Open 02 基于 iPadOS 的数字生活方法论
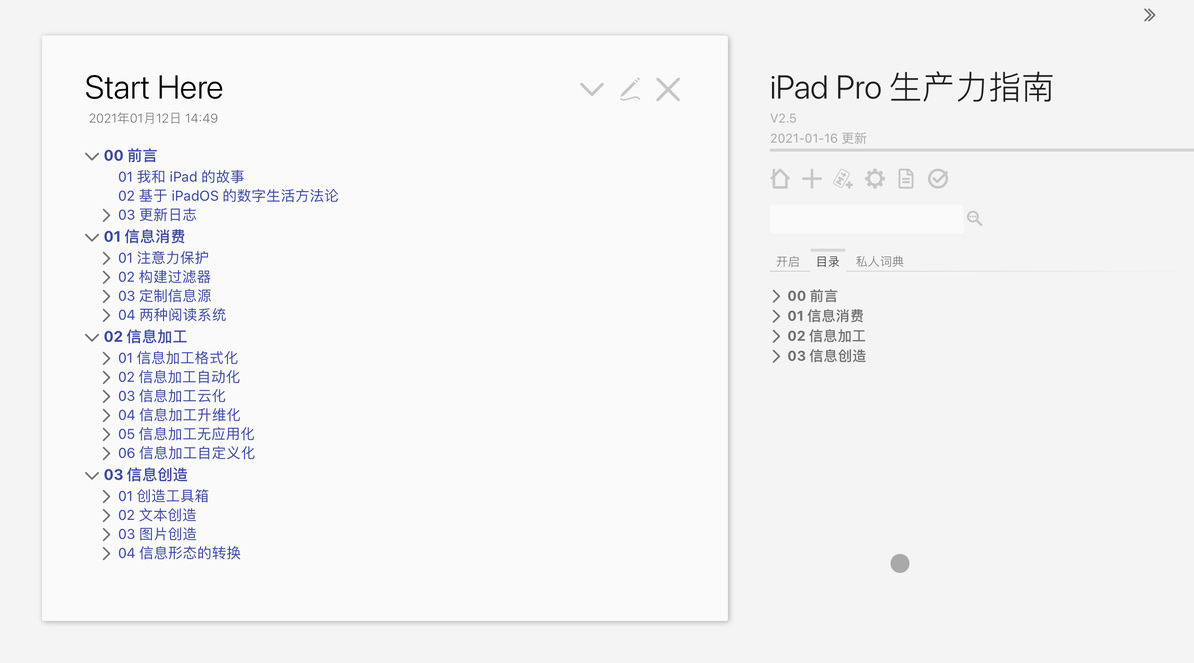The height and width of the screenshot is (663, 1194). tap(228, 196)
